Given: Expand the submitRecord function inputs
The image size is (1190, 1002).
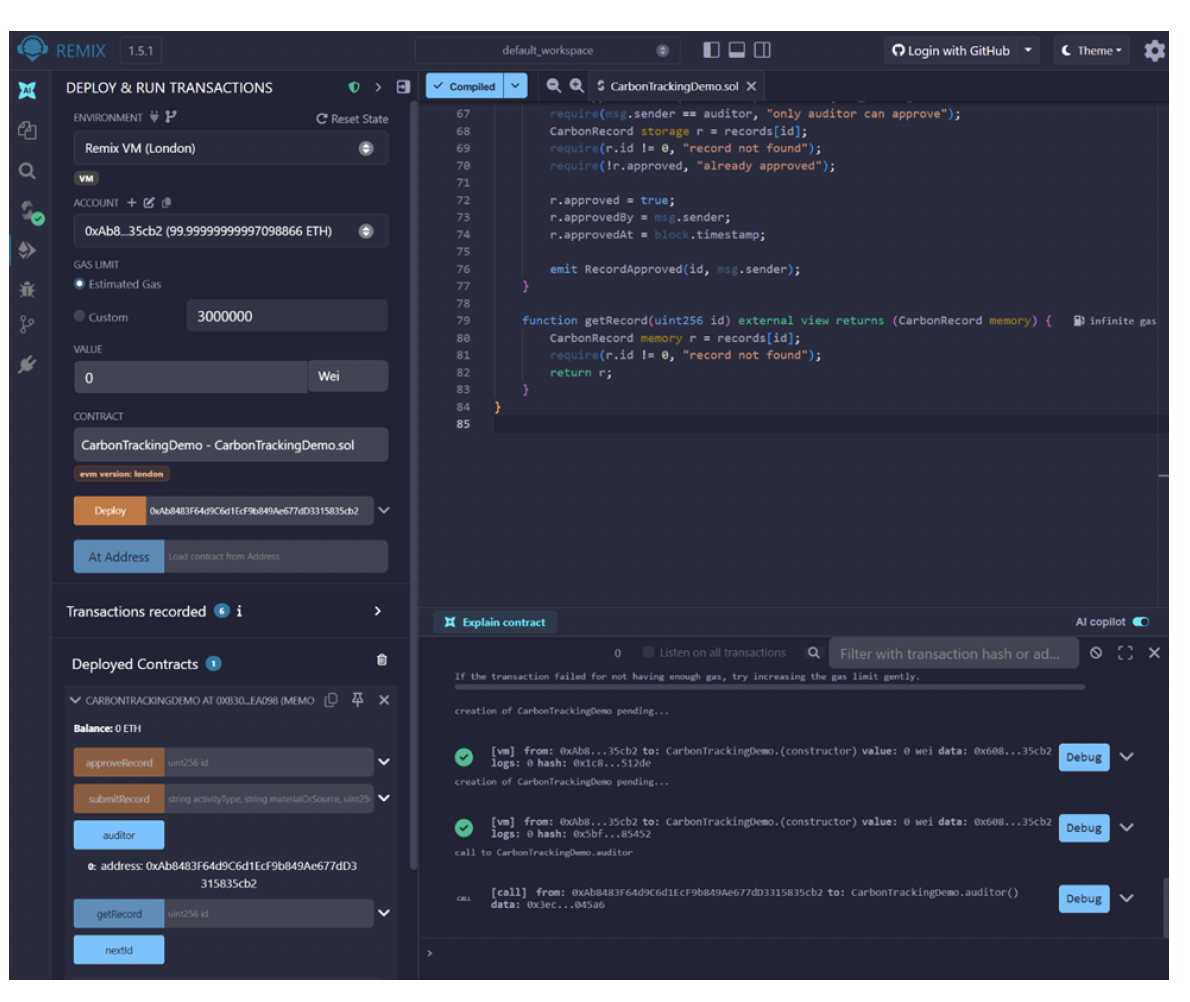Looking at the screenshot, I should [384, 798].
